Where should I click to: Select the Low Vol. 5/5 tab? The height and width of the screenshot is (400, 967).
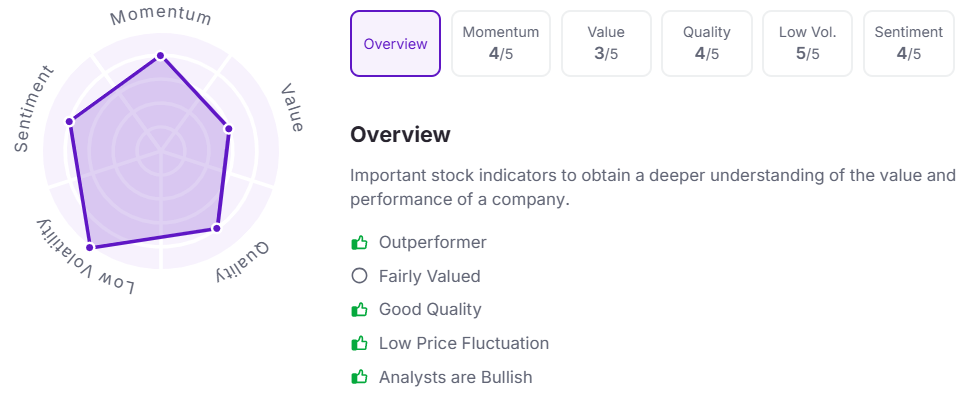807,44
